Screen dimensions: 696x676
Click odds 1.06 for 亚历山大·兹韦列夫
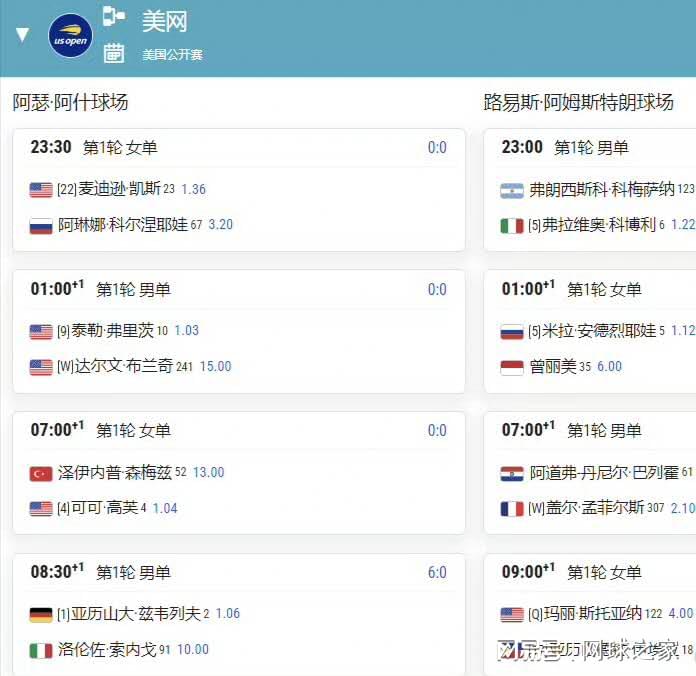[228, 614]
